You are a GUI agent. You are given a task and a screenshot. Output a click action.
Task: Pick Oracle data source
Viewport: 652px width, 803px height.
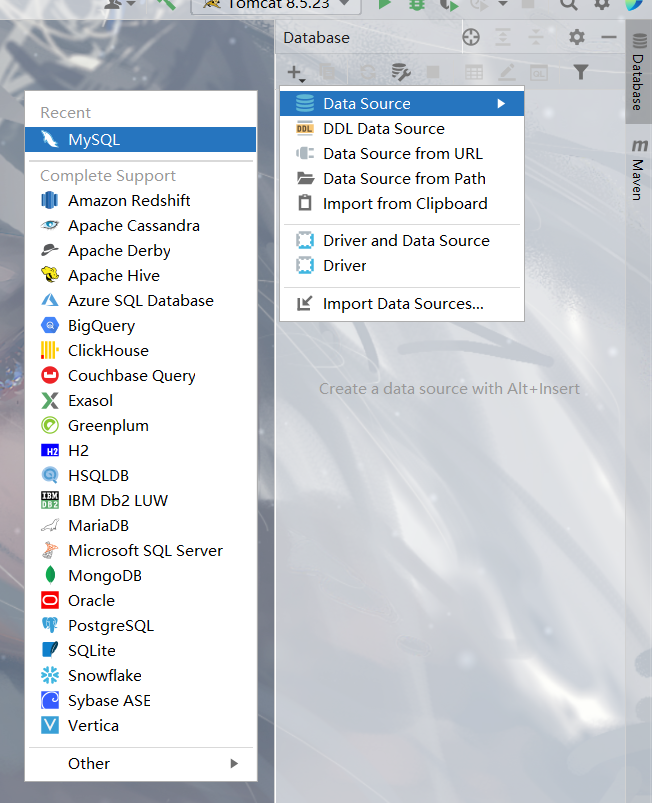click(140, 601)
